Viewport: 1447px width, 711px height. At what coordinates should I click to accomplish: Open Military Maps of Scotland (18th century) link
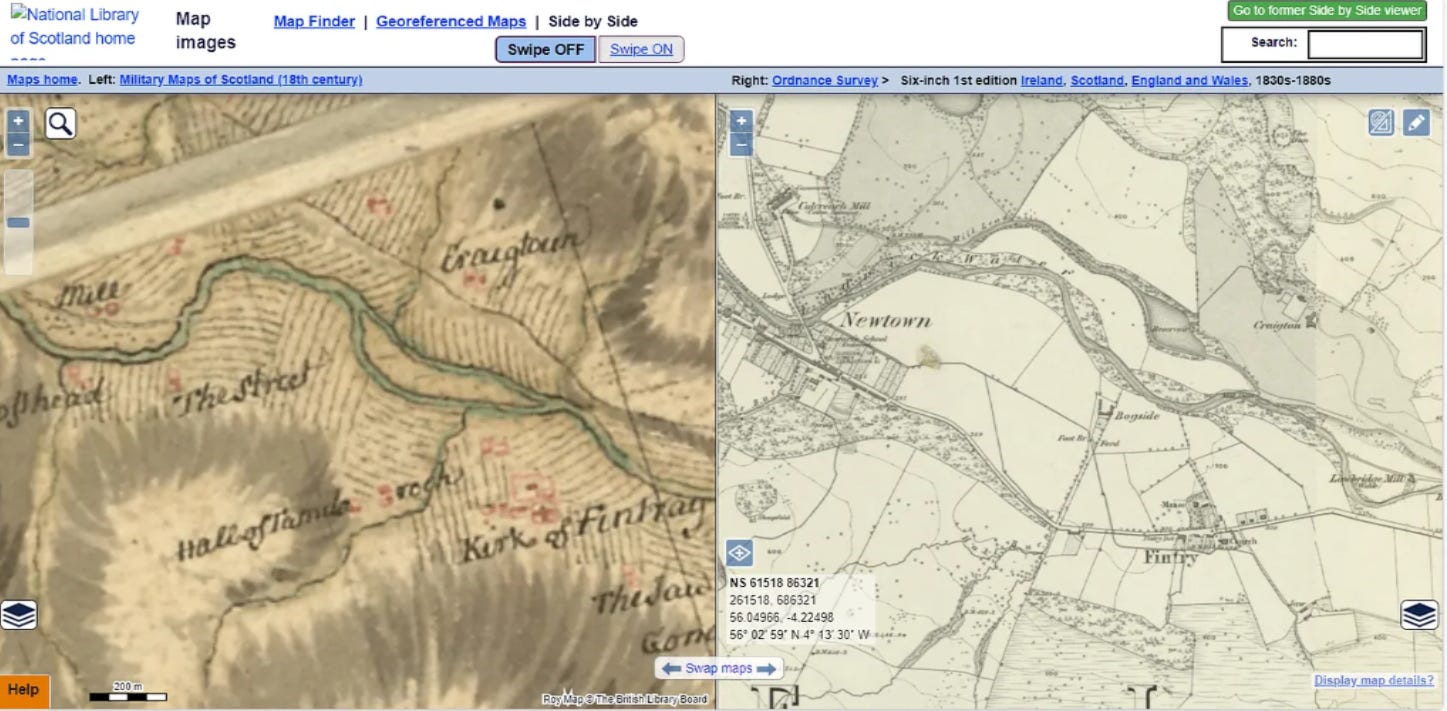(241, 80)
